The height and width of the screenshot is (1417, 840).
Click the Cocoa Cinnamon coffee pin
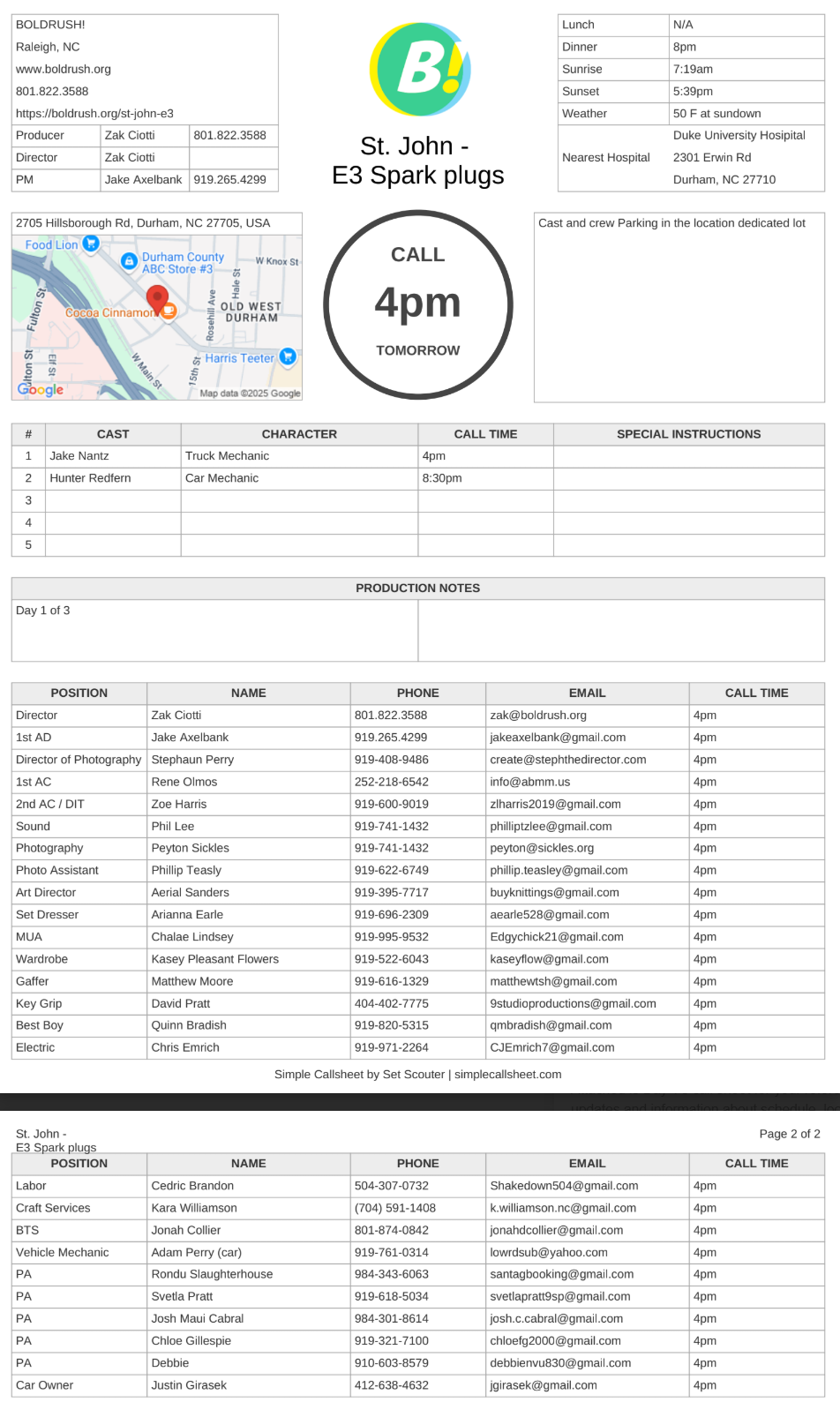[x=169, y=311]
